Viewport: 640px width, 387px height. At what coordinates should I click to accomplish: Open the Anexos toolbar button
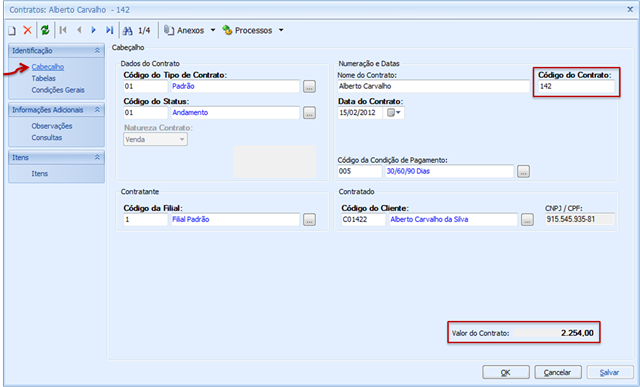[184, 30]
